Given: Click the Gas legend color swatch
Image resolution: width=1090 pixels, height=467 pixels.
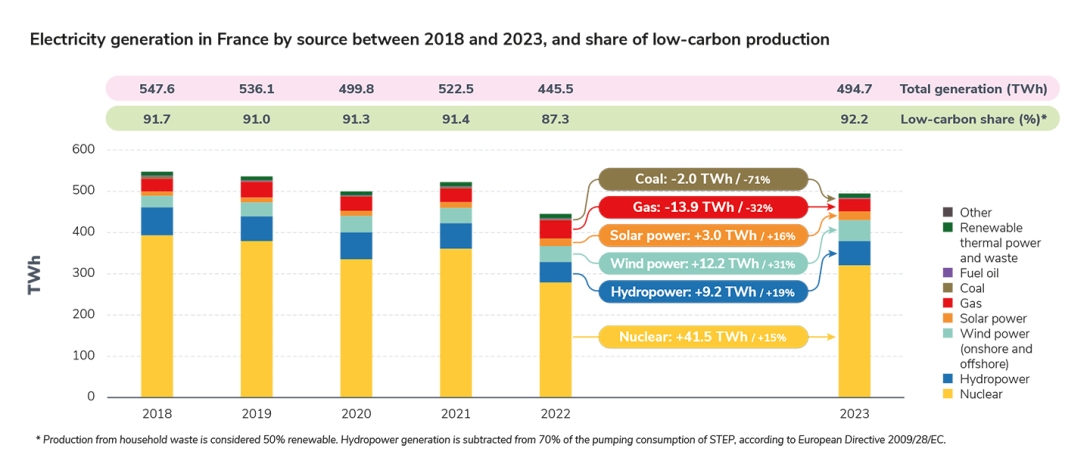Looking at the screenshot, I should [x=947, y=304].
